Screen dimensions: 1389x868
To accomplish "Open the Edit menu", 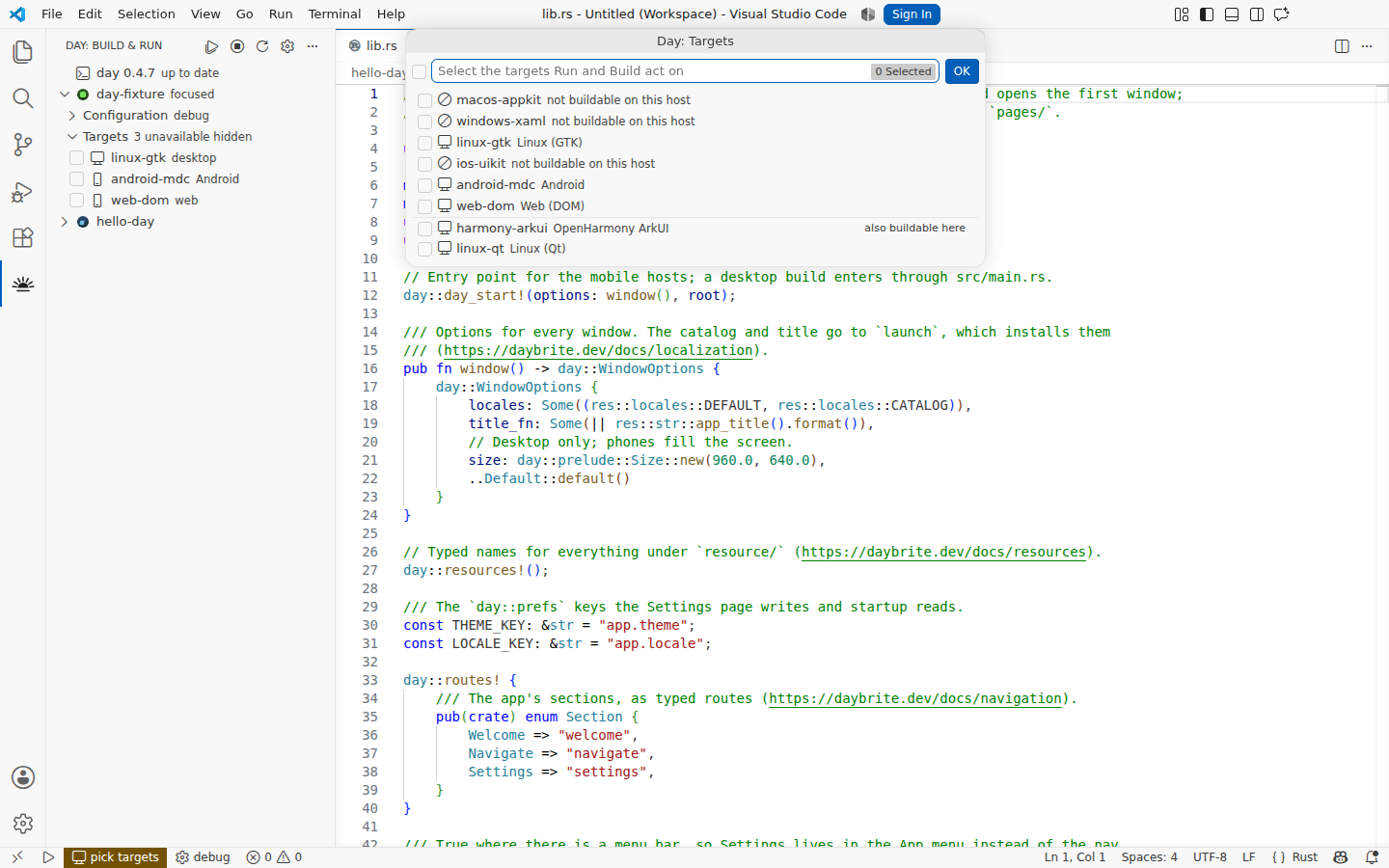I will click(x=90, y=14).
